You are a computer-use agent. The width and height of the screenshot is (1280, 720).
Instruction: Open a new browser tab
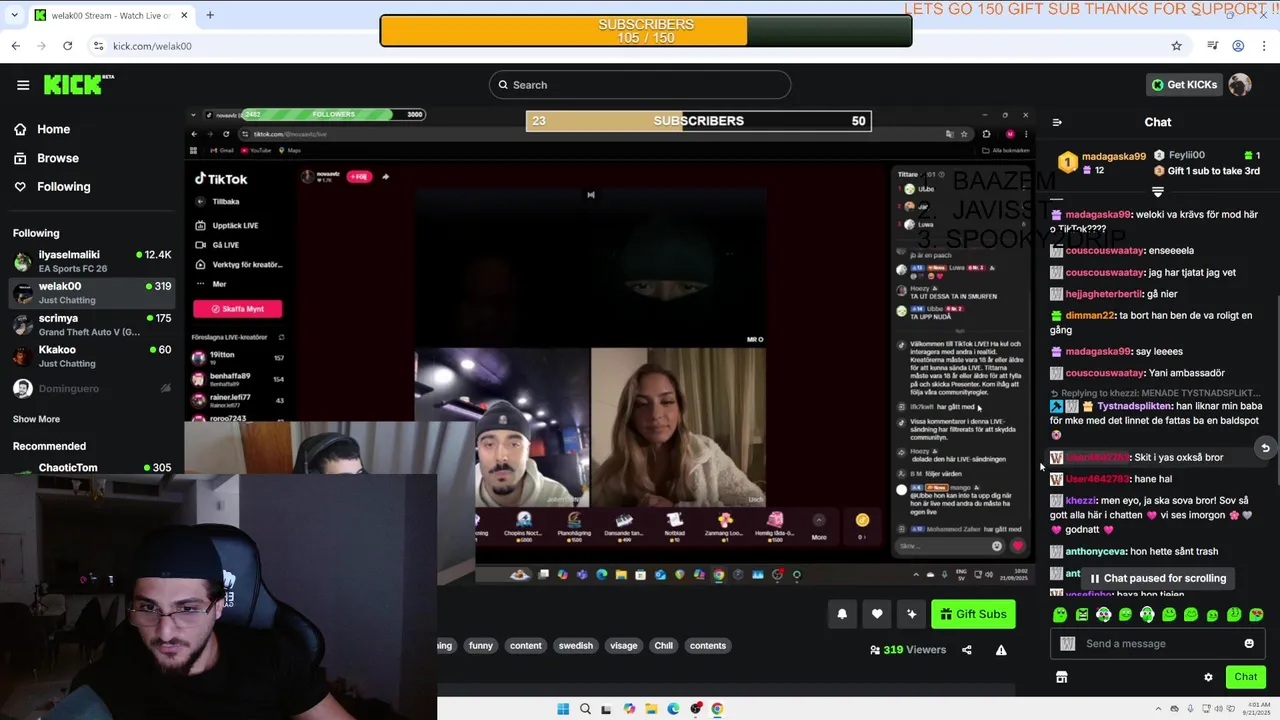pyautogui.click(x=210, y=15)
